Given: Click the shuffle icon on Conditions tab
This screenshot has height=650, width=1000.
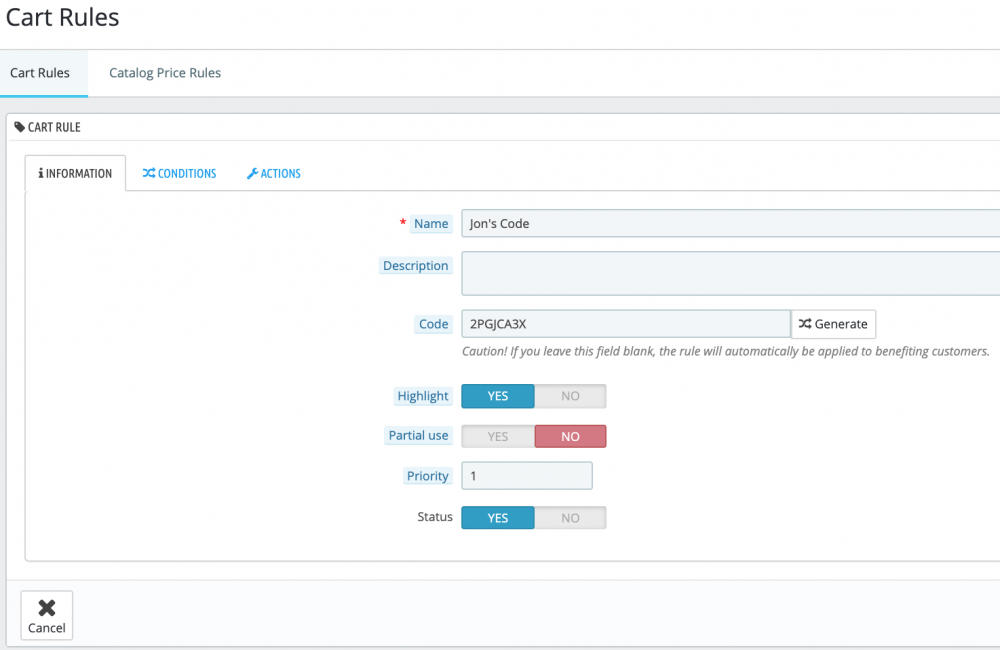Looking at the screenshot, I should pos(149,173).
